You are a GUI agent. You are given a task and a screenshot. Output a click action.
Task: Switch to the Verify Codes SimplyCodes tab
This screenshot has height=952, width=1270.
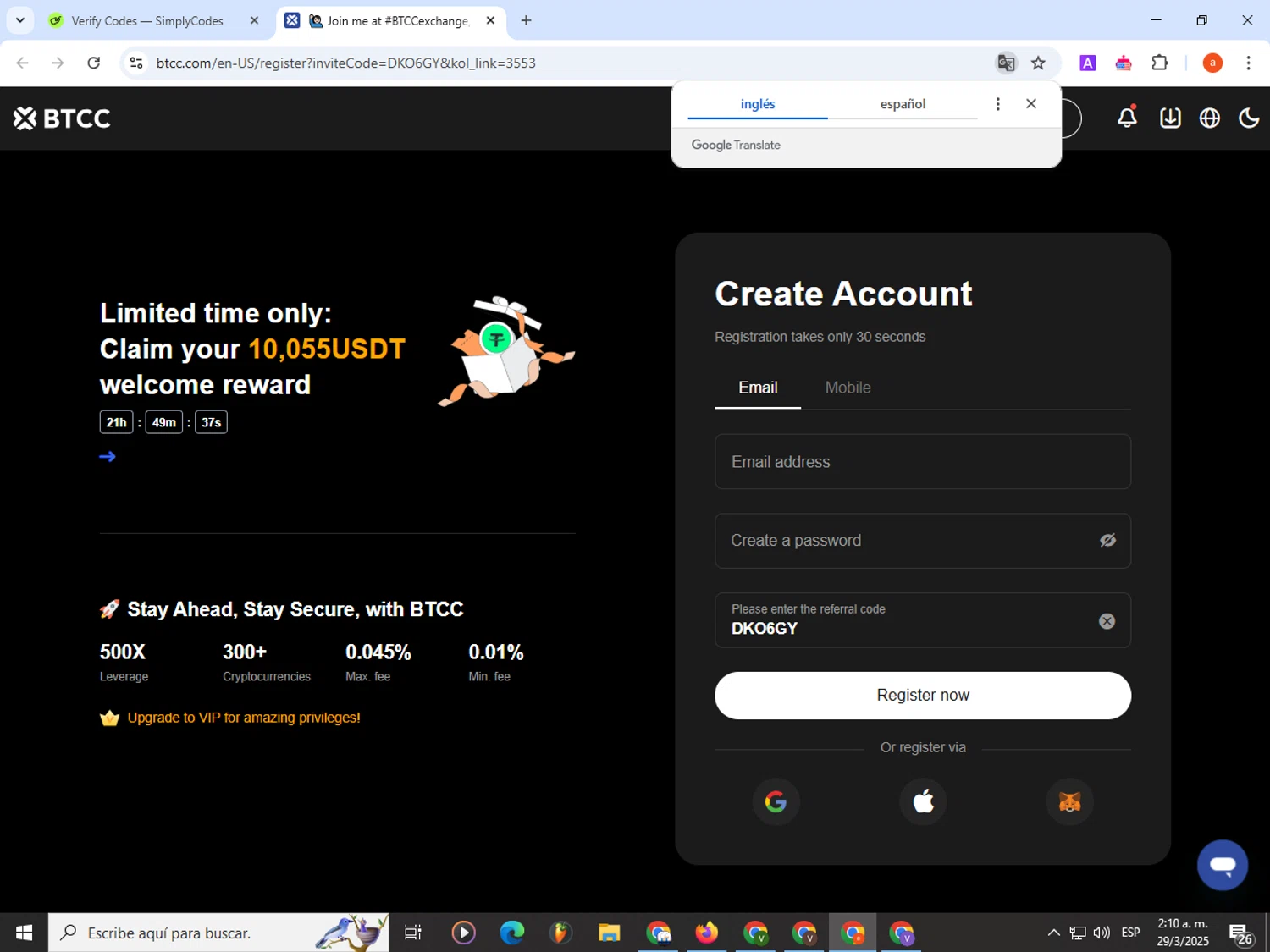tap(147, 20)
